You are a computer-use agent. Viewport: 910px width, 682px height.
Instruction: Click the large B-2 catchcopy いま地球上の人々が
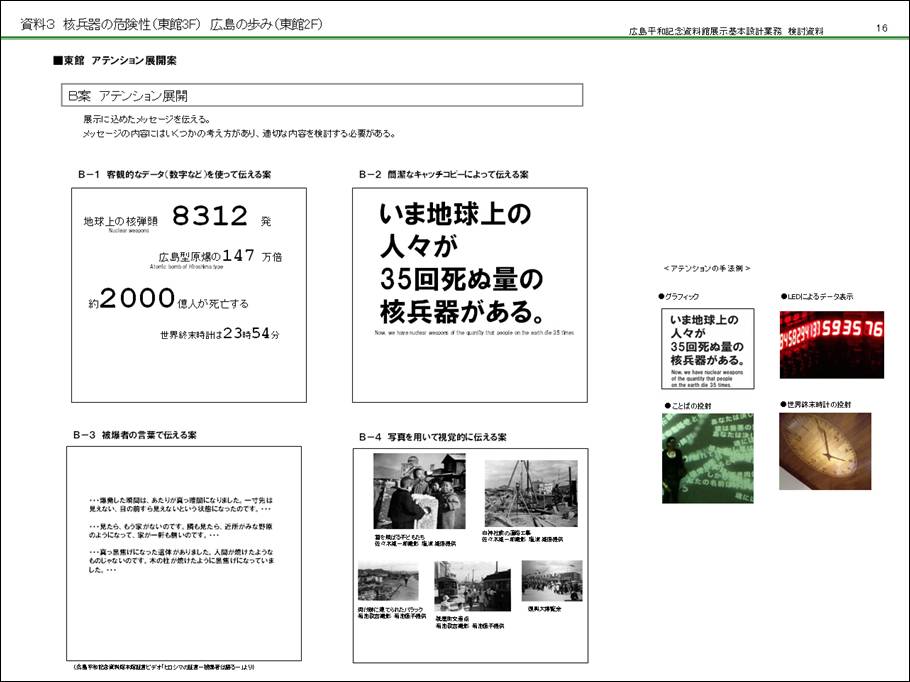click(x=456, y=230)
